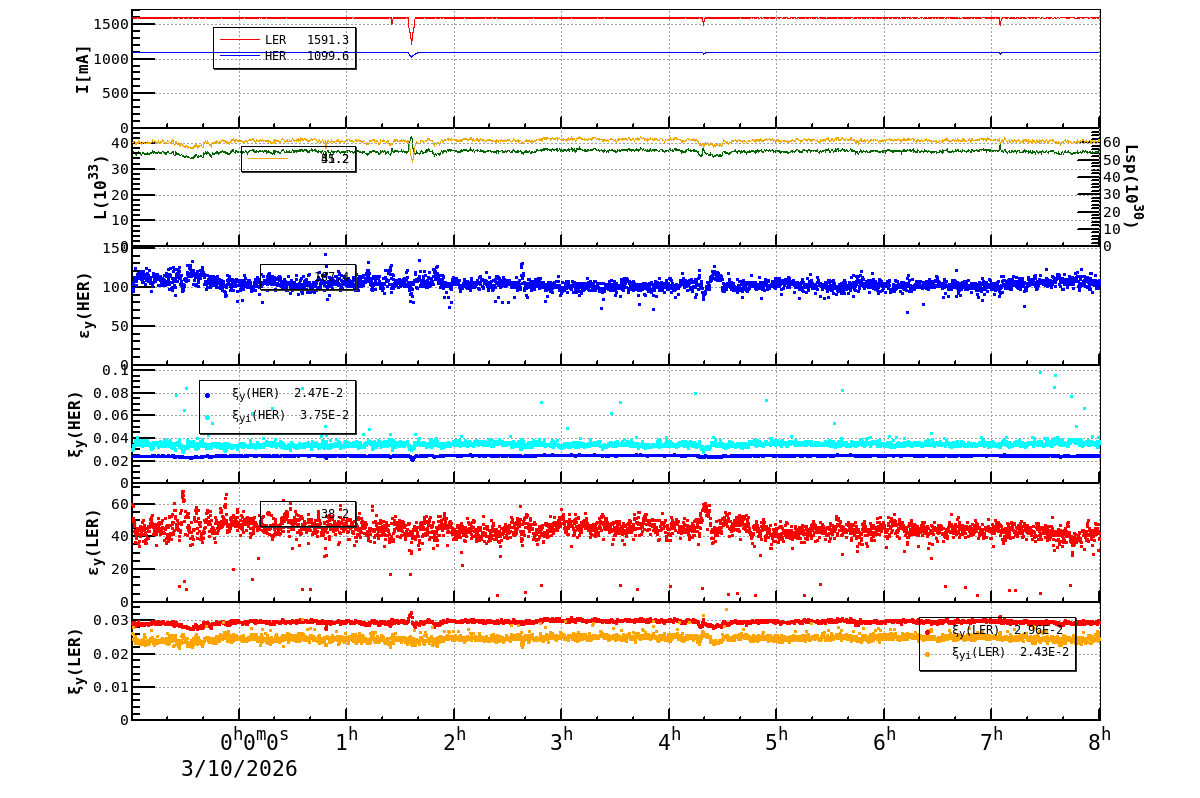Screen dimensions: 1200x798
Task: Click the 4h tick label on time axis
Action: click(670, 741)
